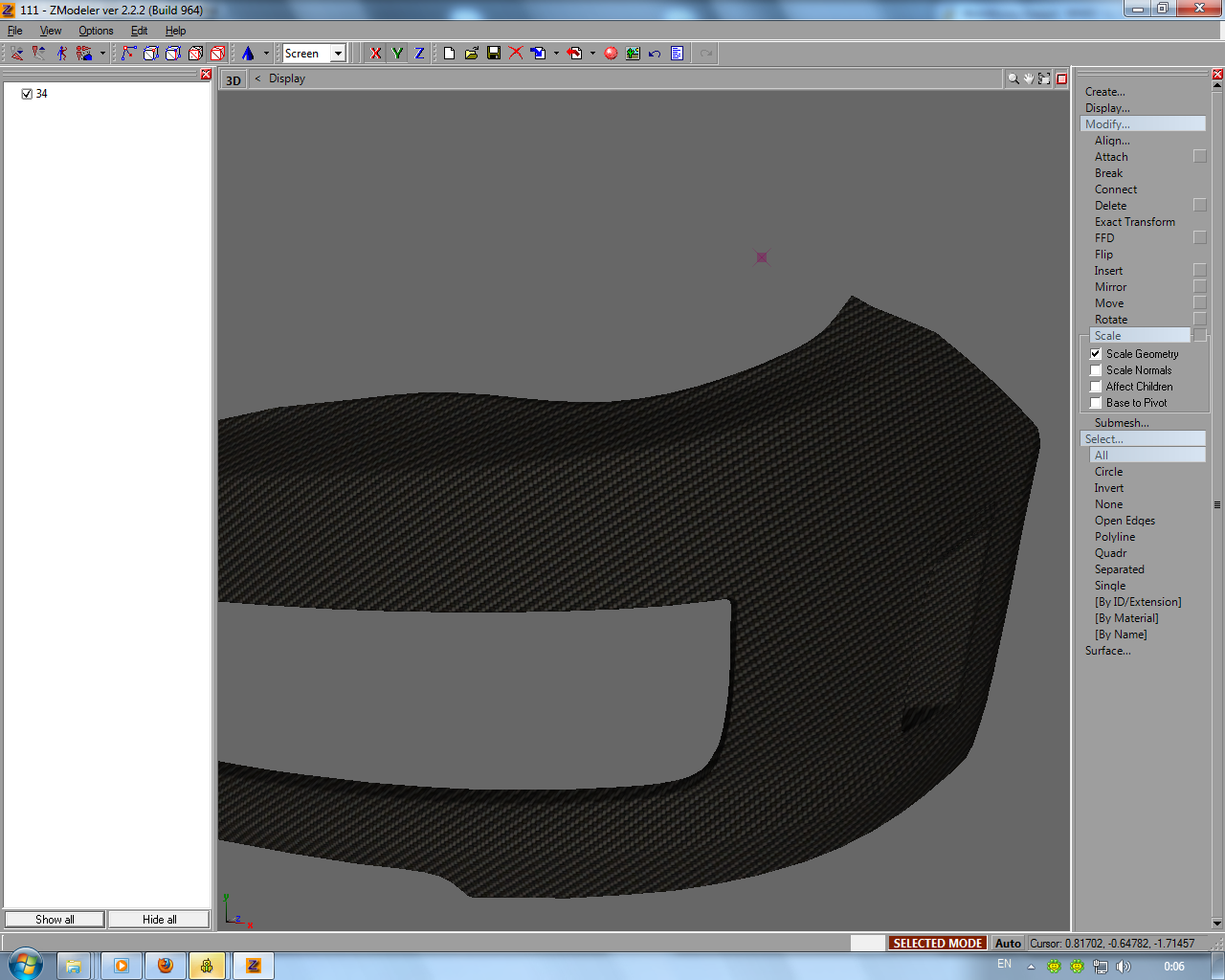Select the viewport zoom magnifier tool

click(x=1013, y=79)
